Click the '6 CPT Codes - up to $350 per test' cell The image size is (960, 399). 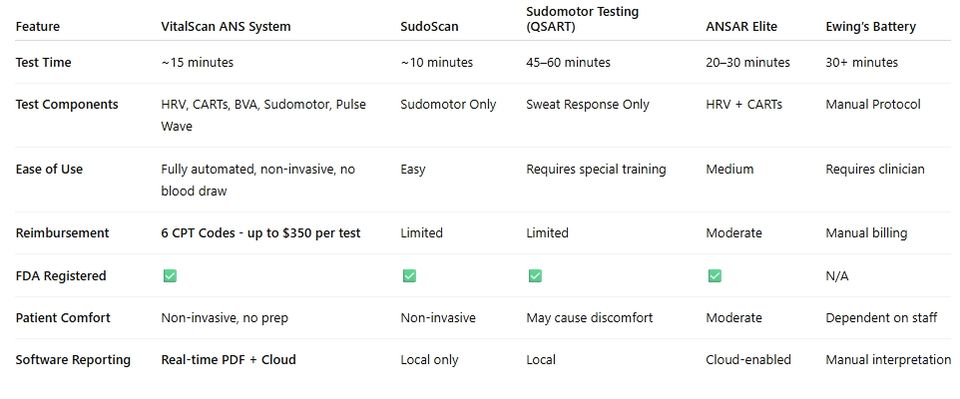coord(261,233)
